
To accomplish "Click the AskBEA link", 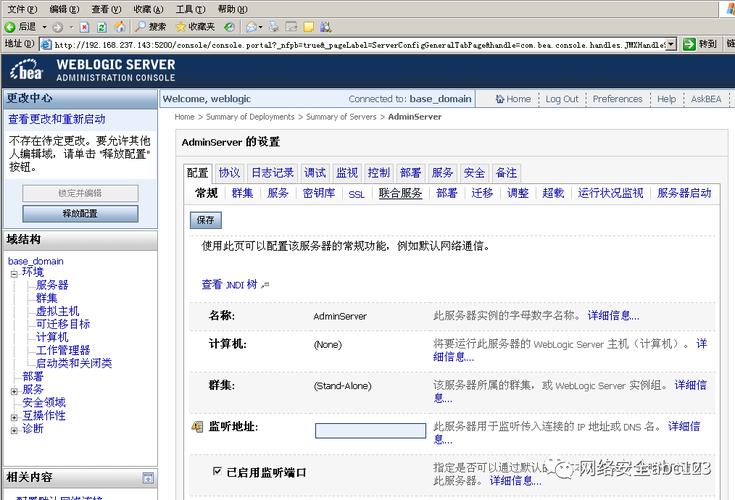I will pos(706,99).
